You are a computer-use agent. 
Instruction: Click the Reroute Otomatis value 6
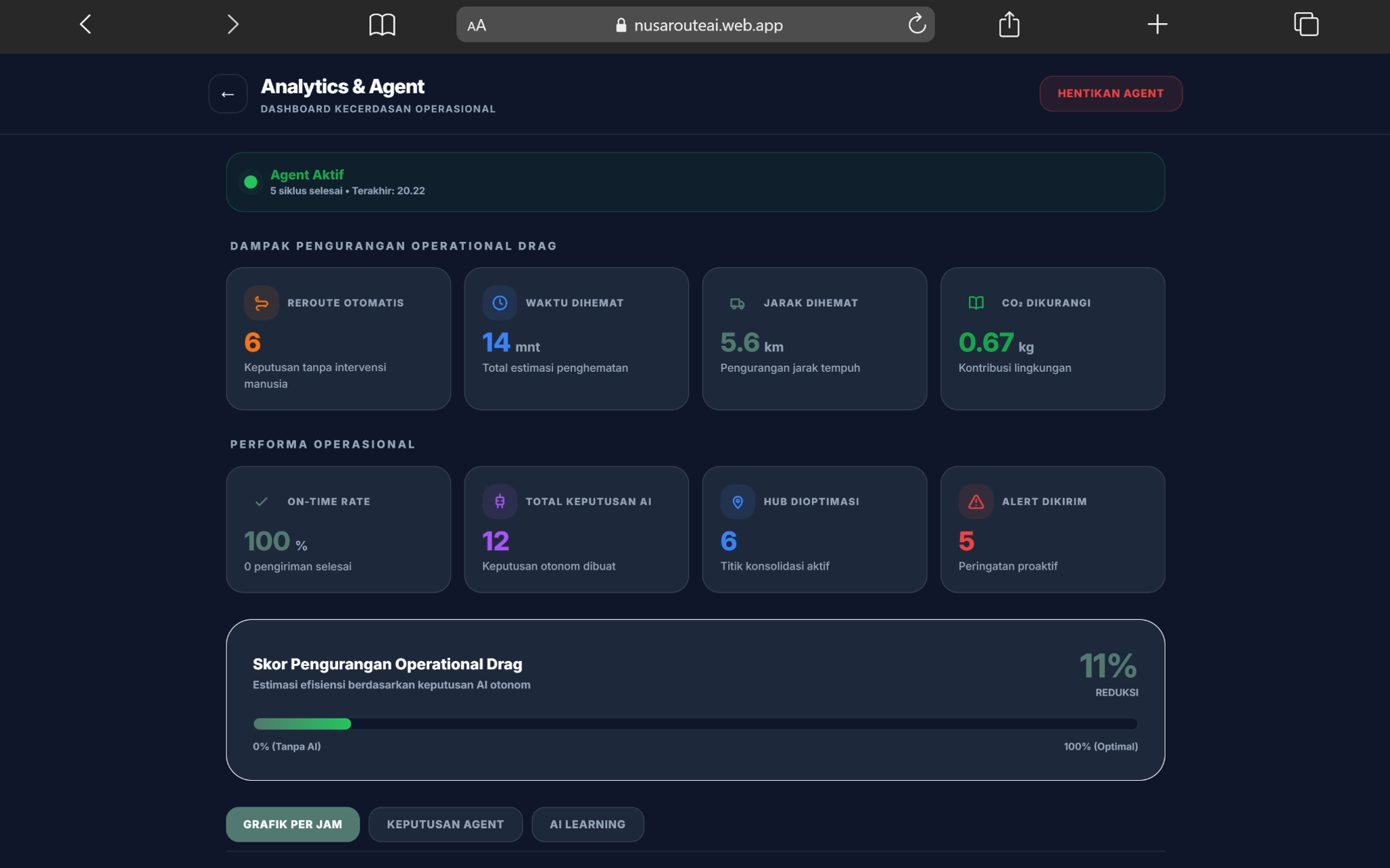pyautogui.click(x=252, y=343)
